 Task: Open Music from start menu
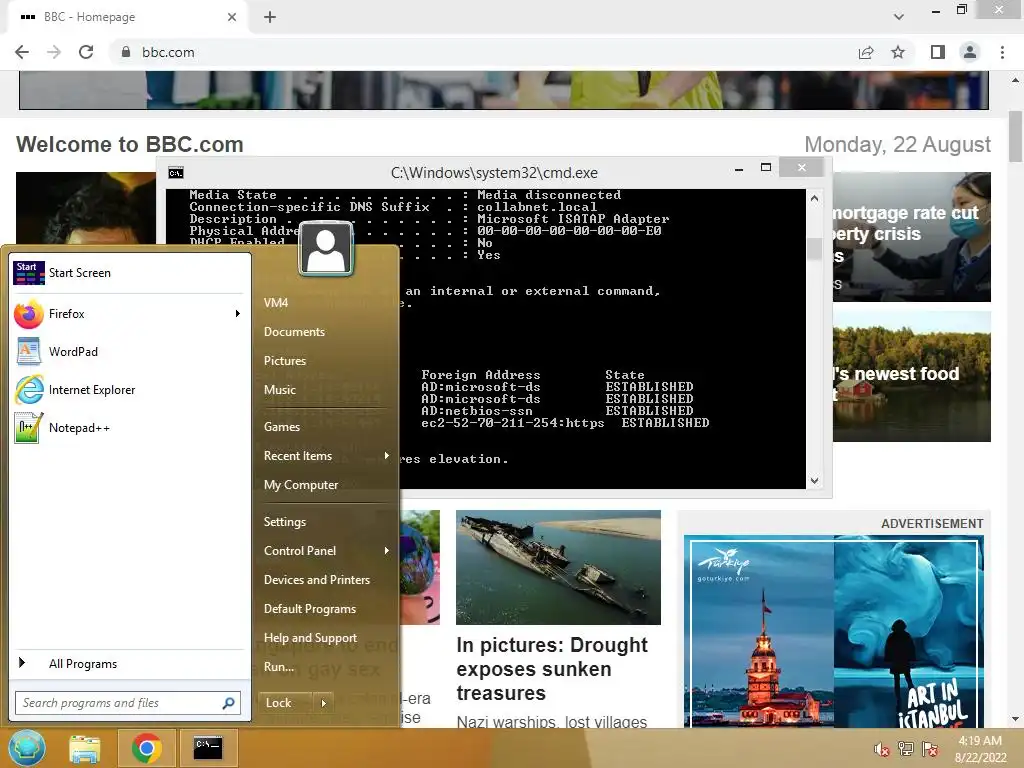(280, 390)
